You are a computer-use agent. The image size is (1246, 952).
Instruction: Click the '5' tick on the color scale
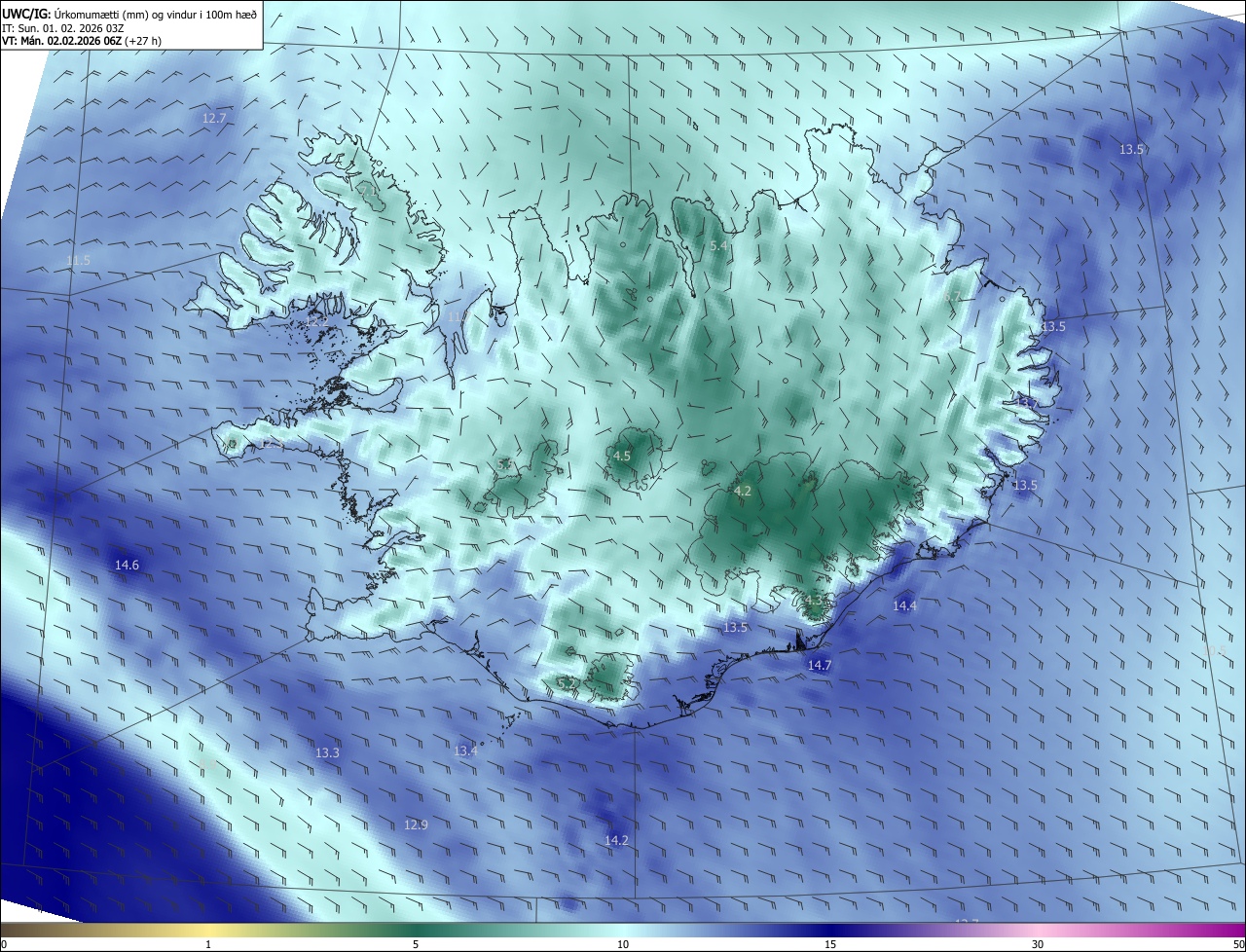(416, 944)
